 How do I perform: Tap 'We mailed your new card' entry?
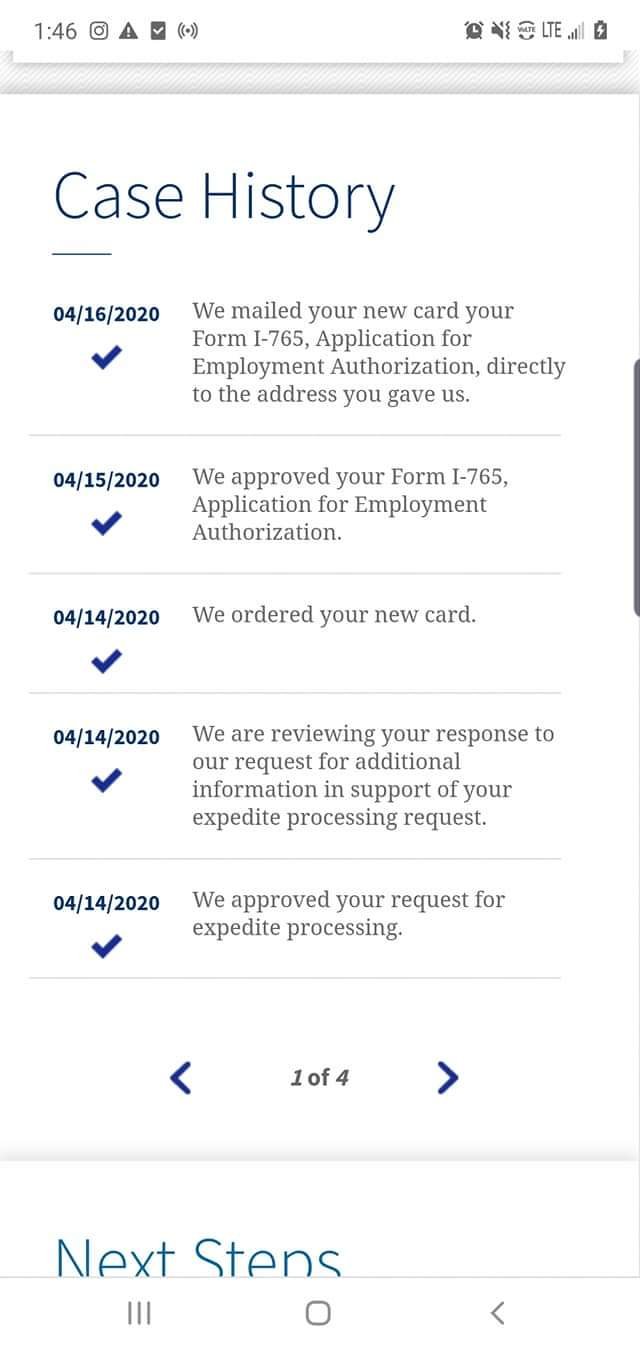pyautogui.click(x=378, y=353)
